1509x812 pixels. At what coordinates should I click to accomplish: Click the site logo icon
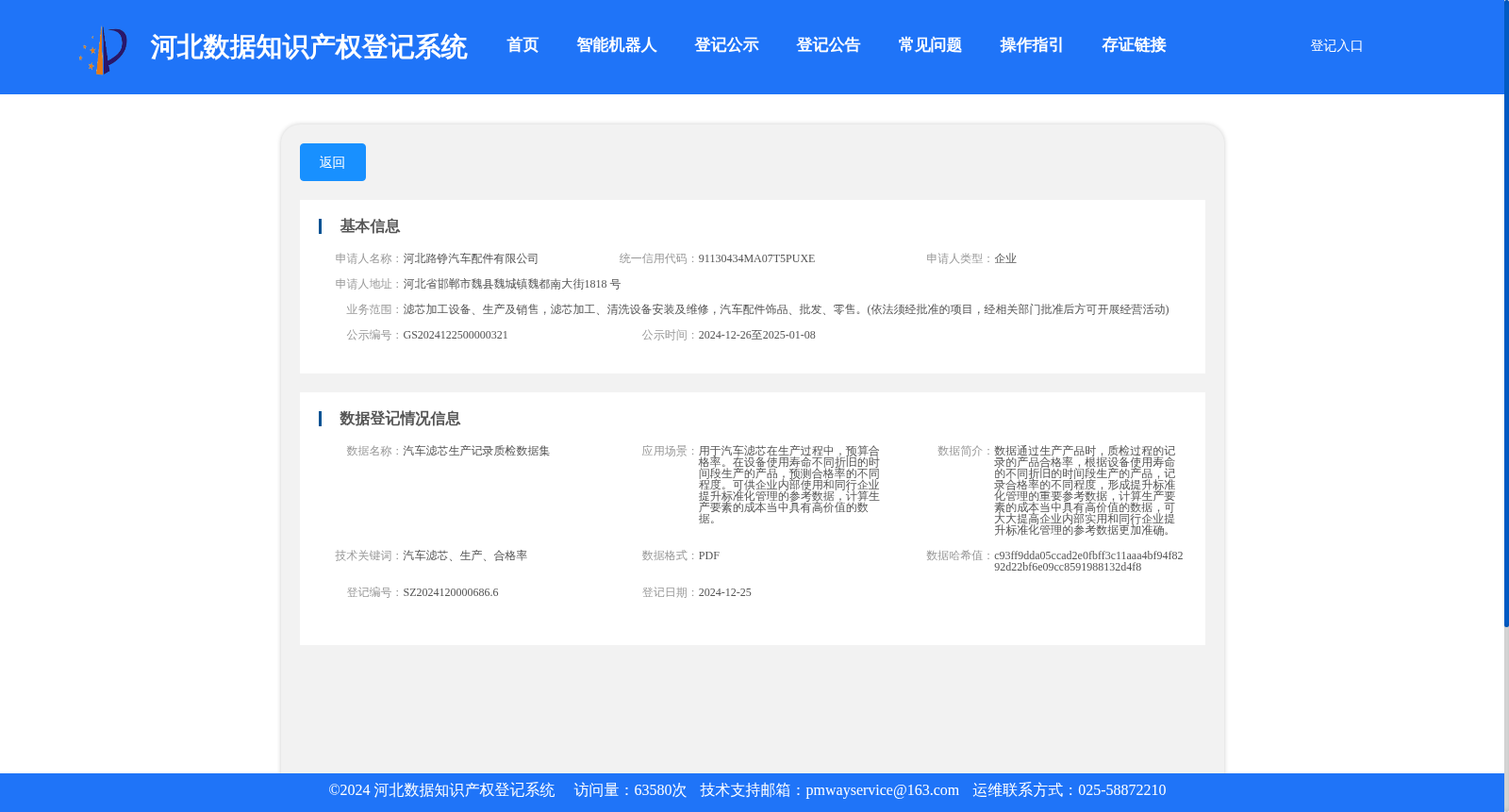click(x=103, y=49)
